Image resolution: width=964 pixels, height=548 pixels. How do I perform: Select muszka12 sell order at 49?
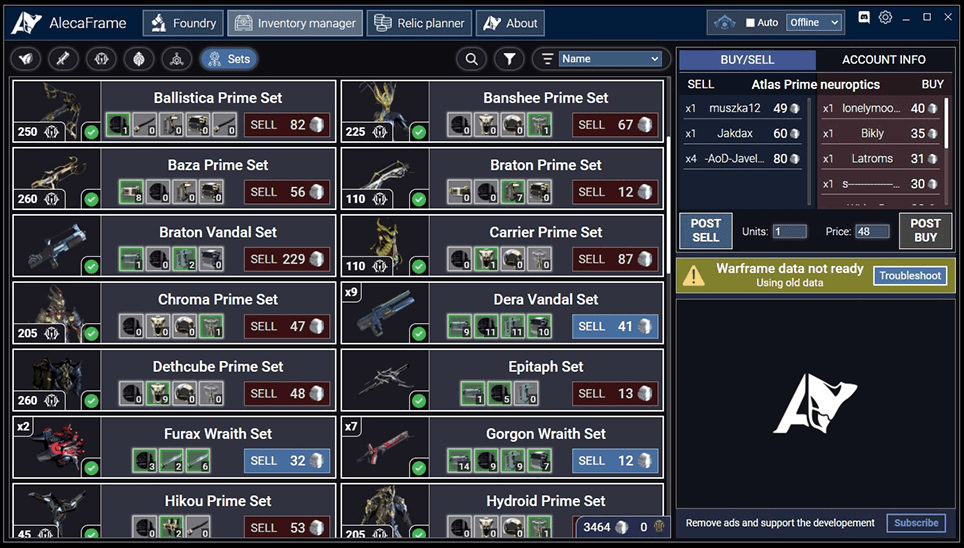point(743,108)
